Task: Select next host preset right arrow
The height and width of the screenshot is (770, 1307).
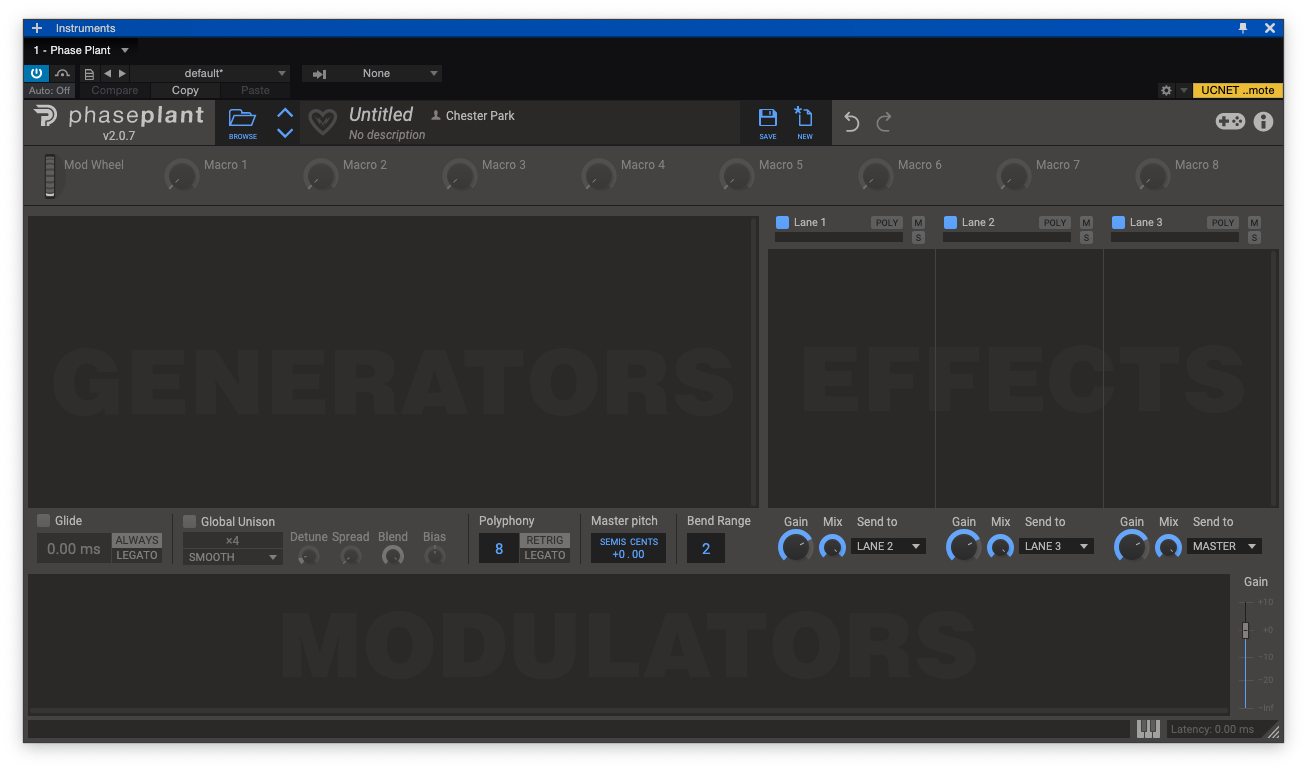Action: (x=122, y=73)
